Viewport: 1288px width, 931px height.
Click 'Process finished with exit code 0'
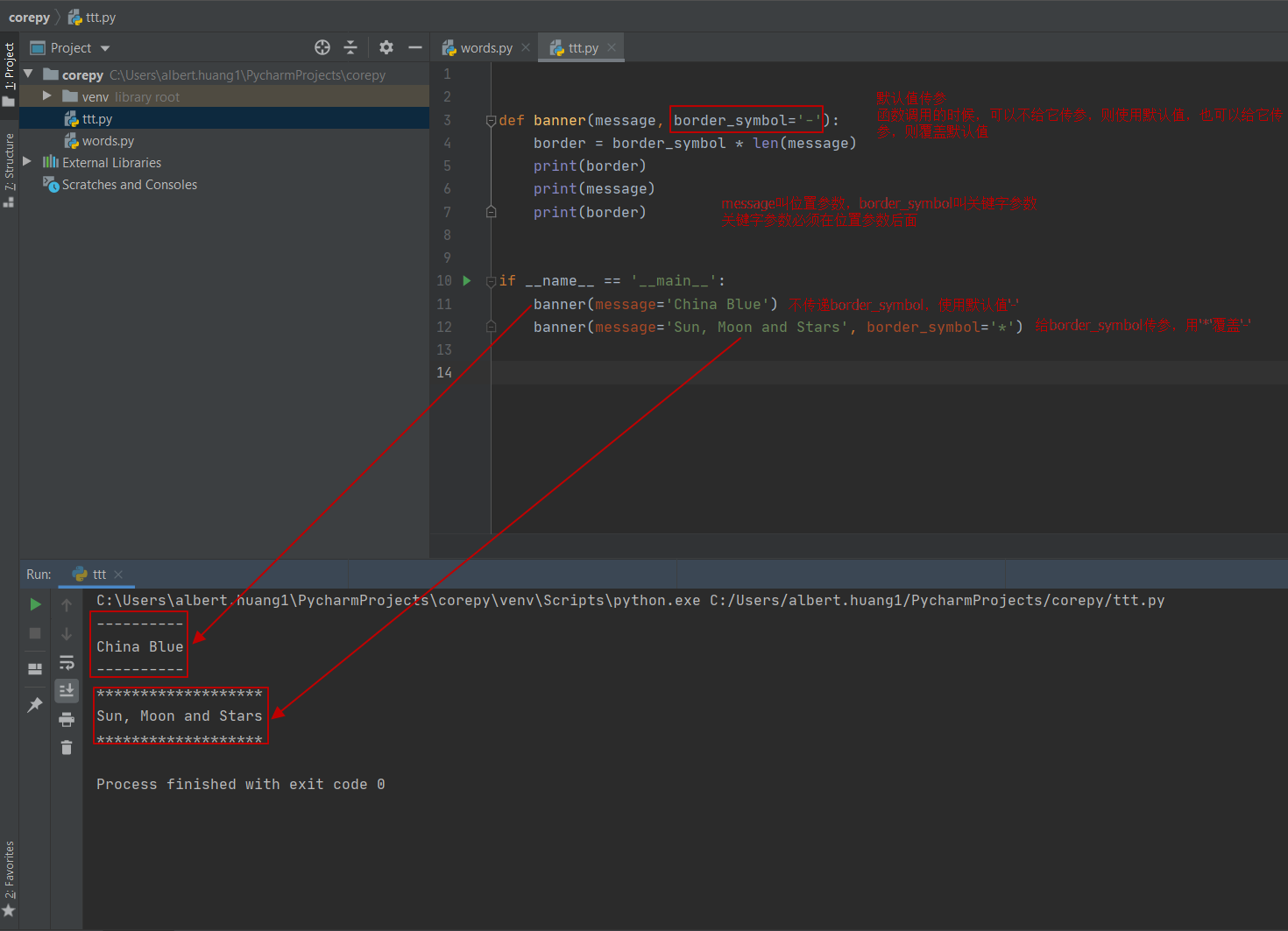[x=241, y=784]
